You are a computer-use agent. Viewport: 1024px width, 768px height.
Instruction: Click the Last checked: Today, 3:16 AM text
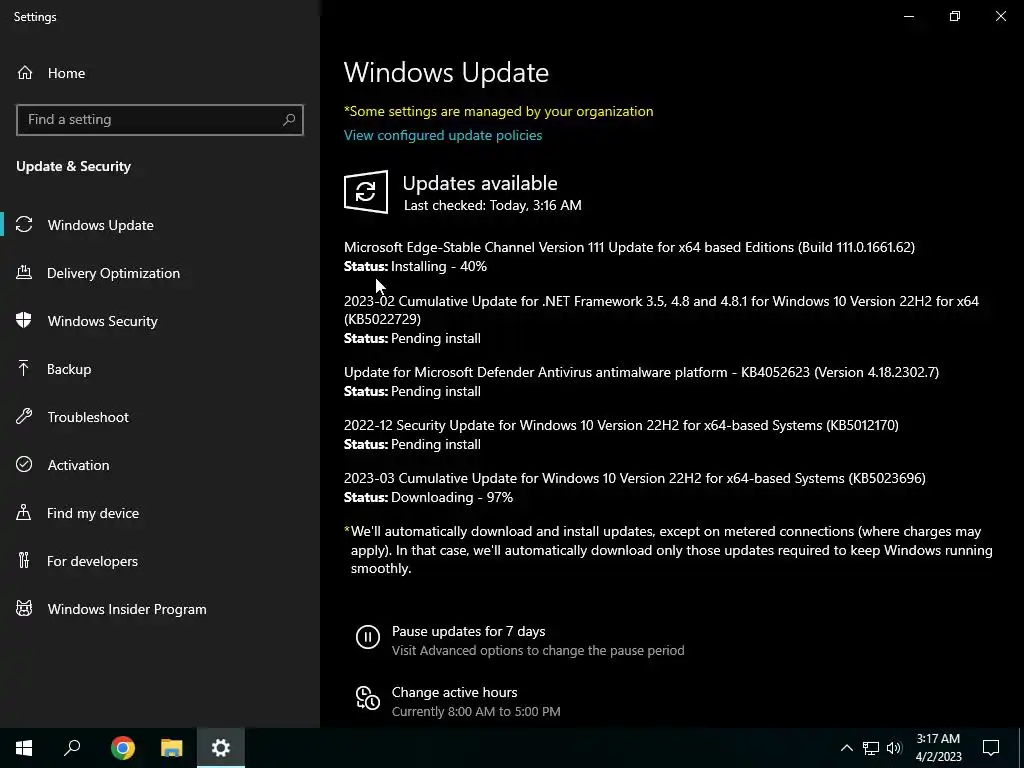point(492,205)
